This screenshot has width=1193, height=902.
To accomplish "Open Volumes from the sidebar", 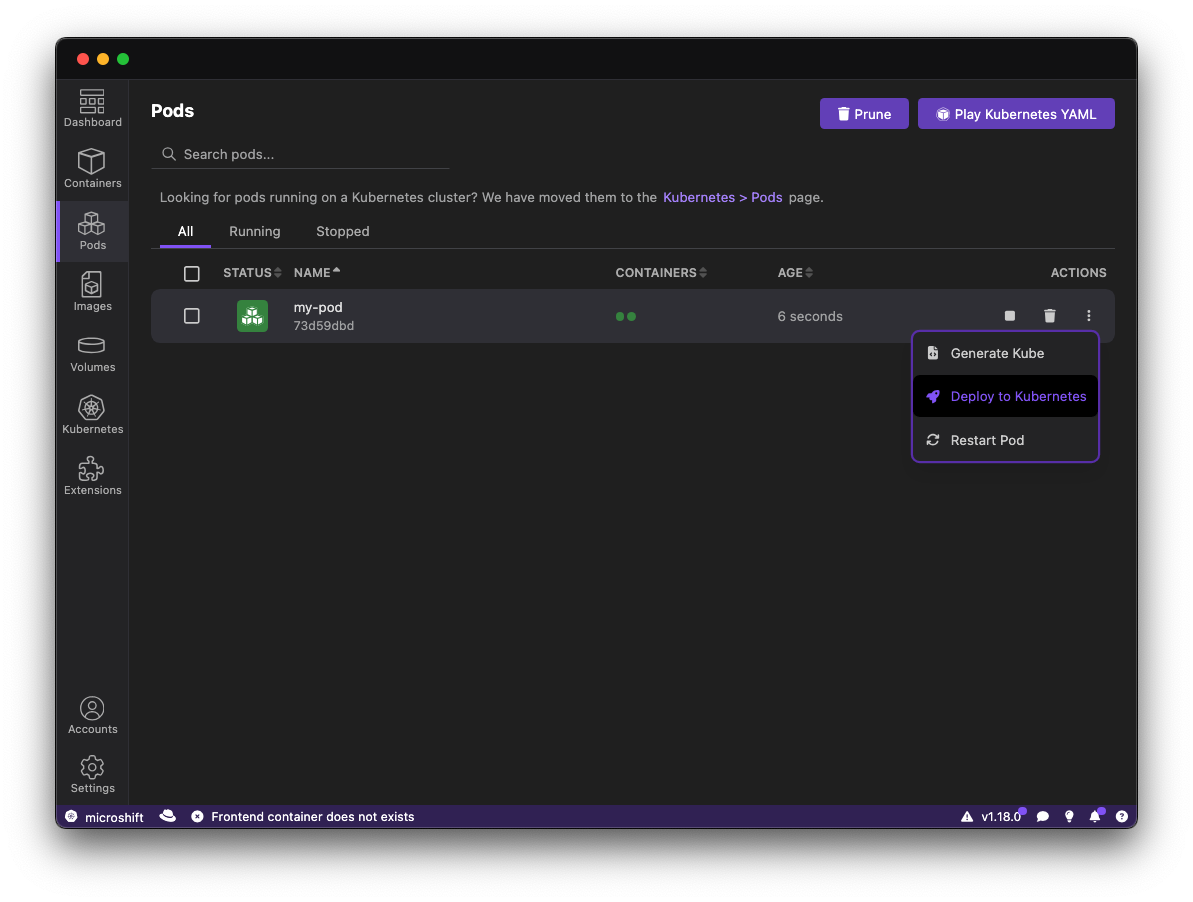I will pyautogui.click(x=92, y=353).
